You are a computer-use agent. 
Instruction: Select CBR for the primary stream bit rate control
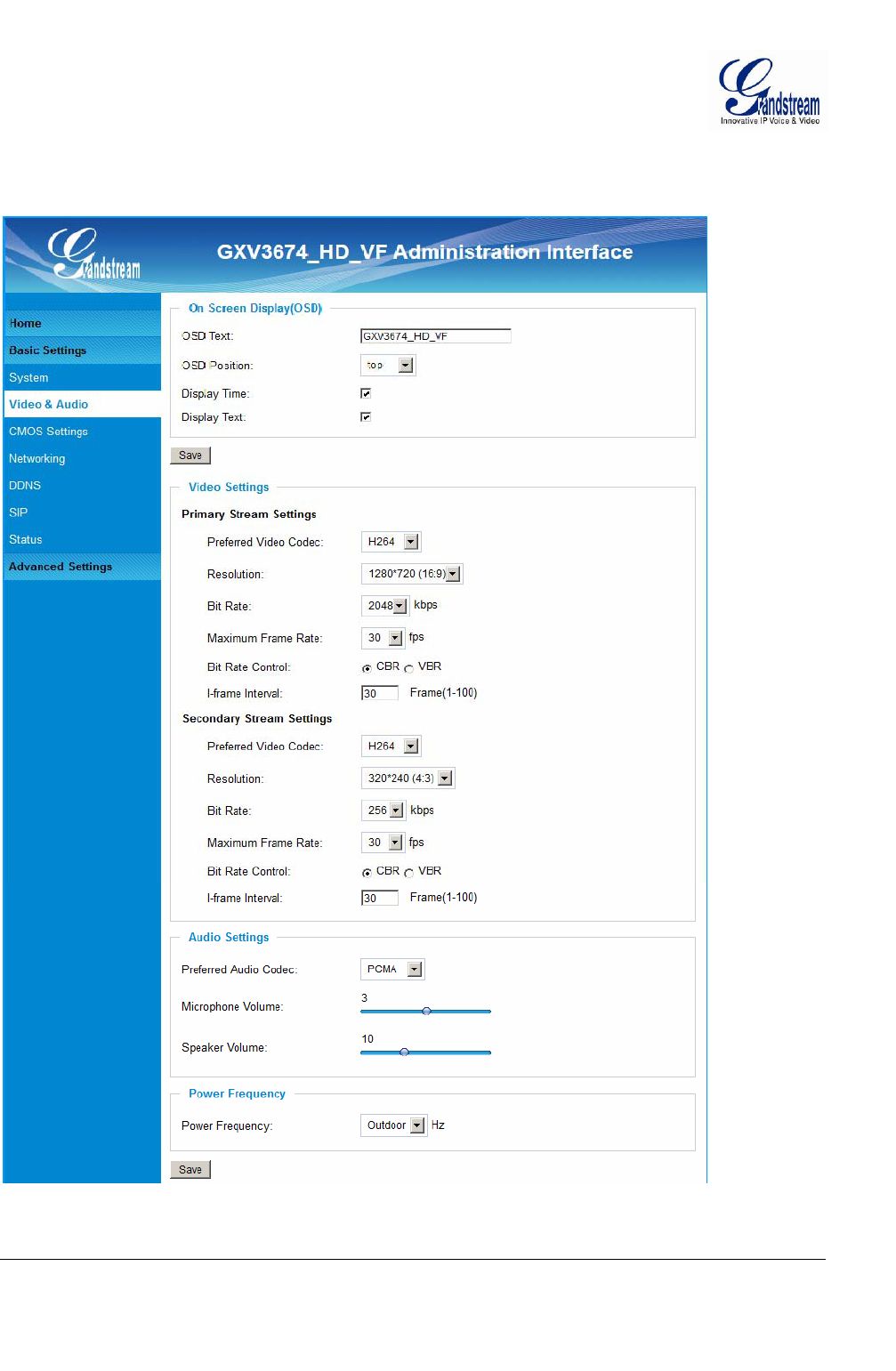click(x=367, y=668)
